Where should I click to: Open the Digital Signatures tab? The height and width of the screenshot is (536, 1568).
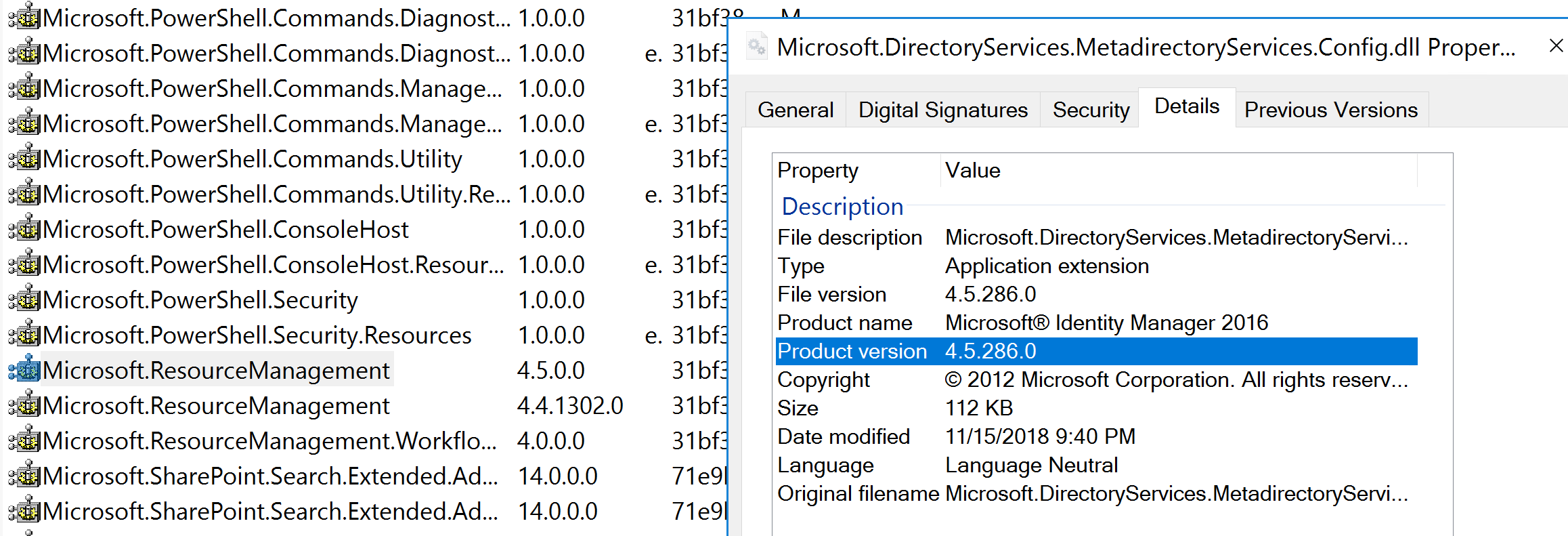(x=942, y=110)
